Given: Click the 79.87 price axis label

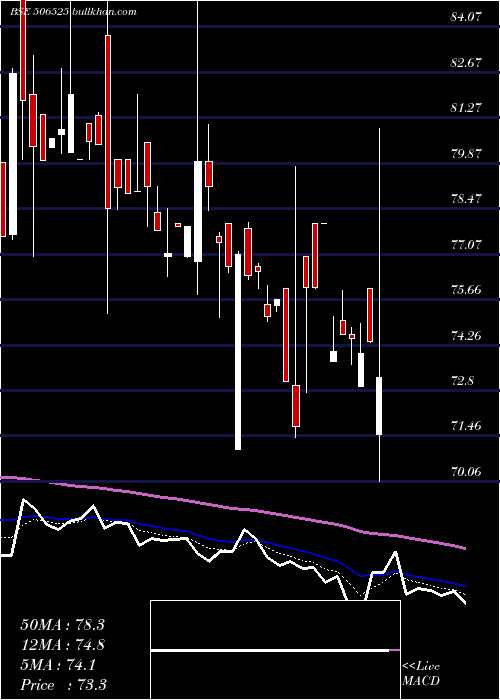Looking at the screenshot, I should point(467,154).
